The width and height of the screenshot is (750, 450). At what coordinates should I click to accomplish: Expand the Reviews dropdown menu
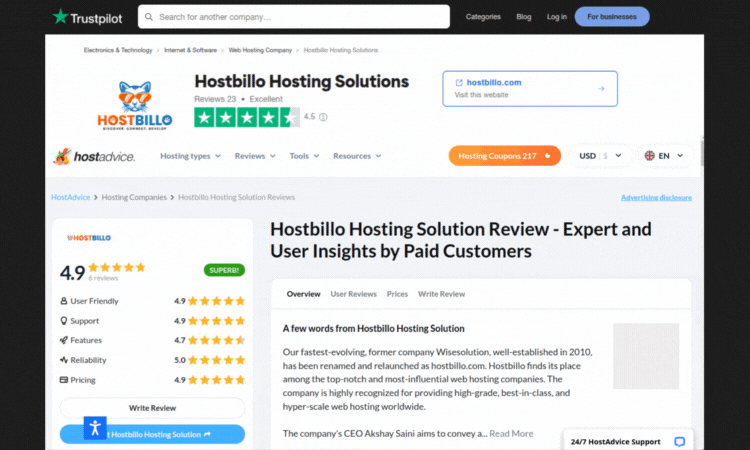pyautogui.click(x=255, y=156)
